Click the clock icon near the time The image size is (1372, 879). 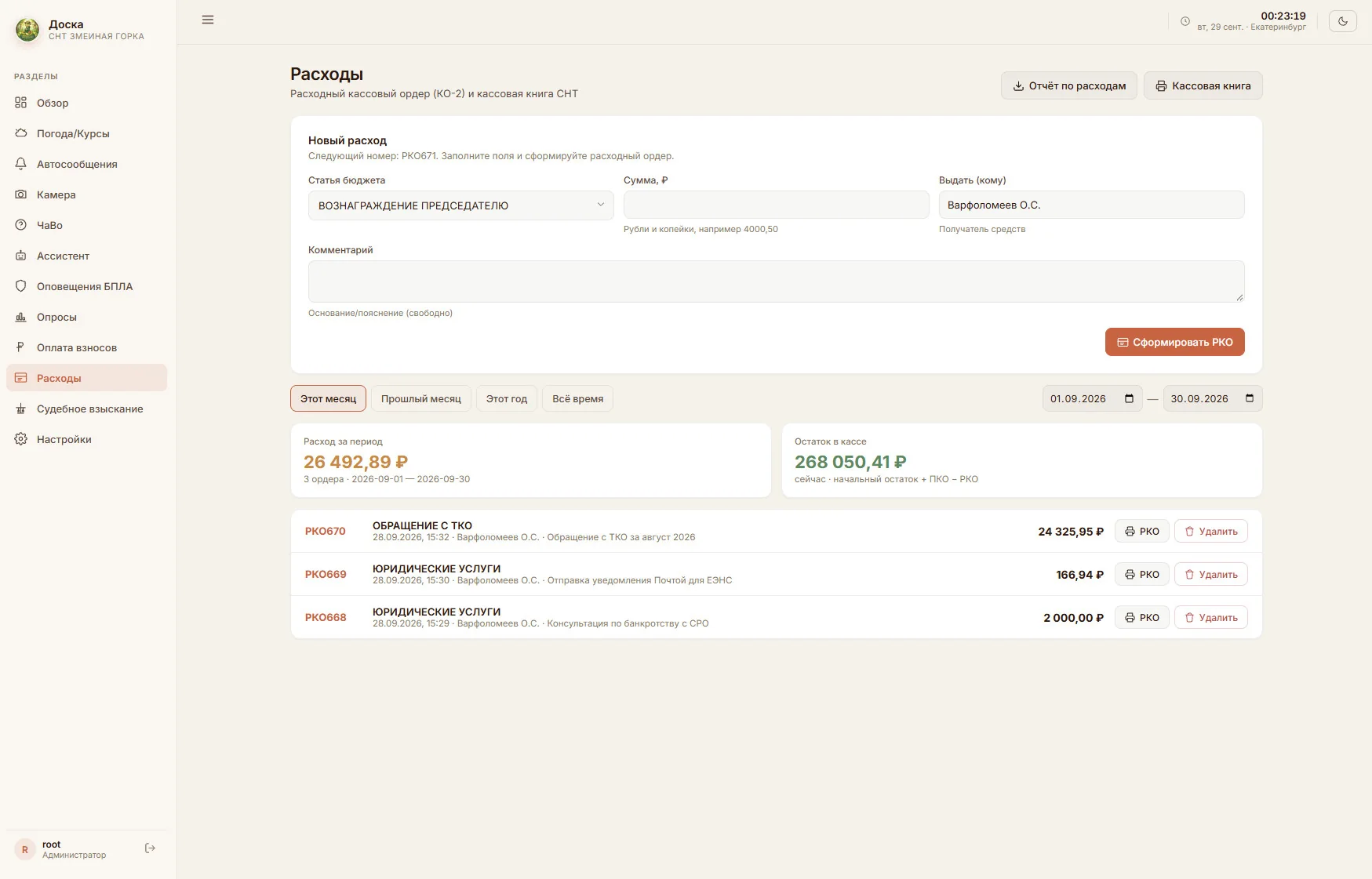(x=1185, y=21)
